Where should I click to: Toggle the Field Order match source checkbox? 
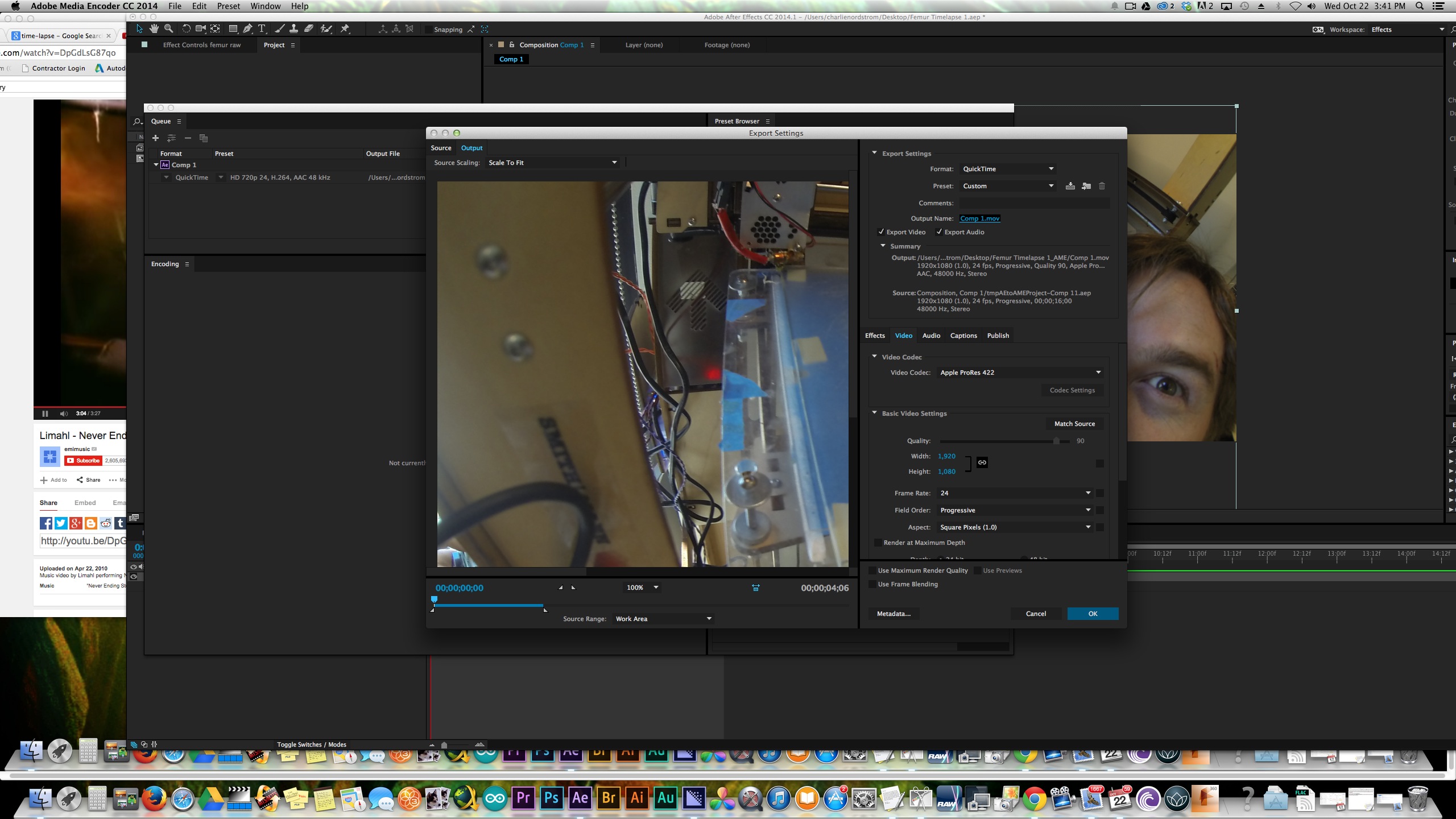[1100, 510]
